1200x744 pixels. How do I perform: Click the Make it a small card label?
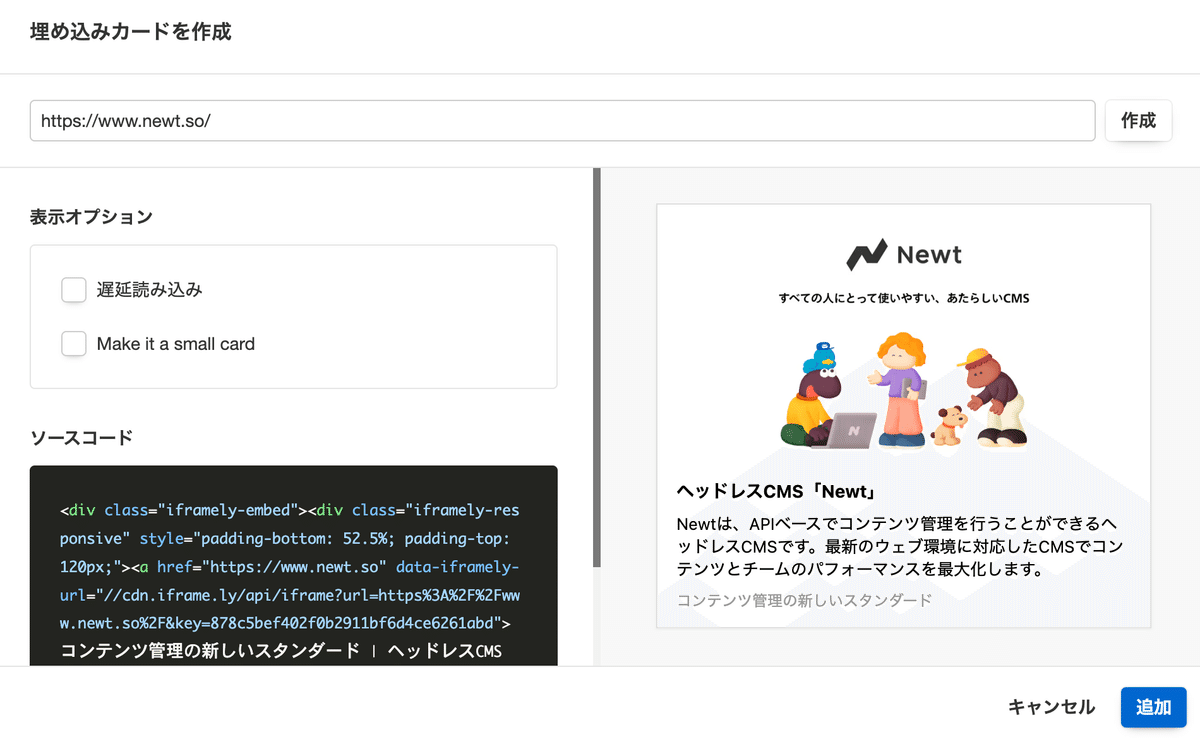[176, 344]
